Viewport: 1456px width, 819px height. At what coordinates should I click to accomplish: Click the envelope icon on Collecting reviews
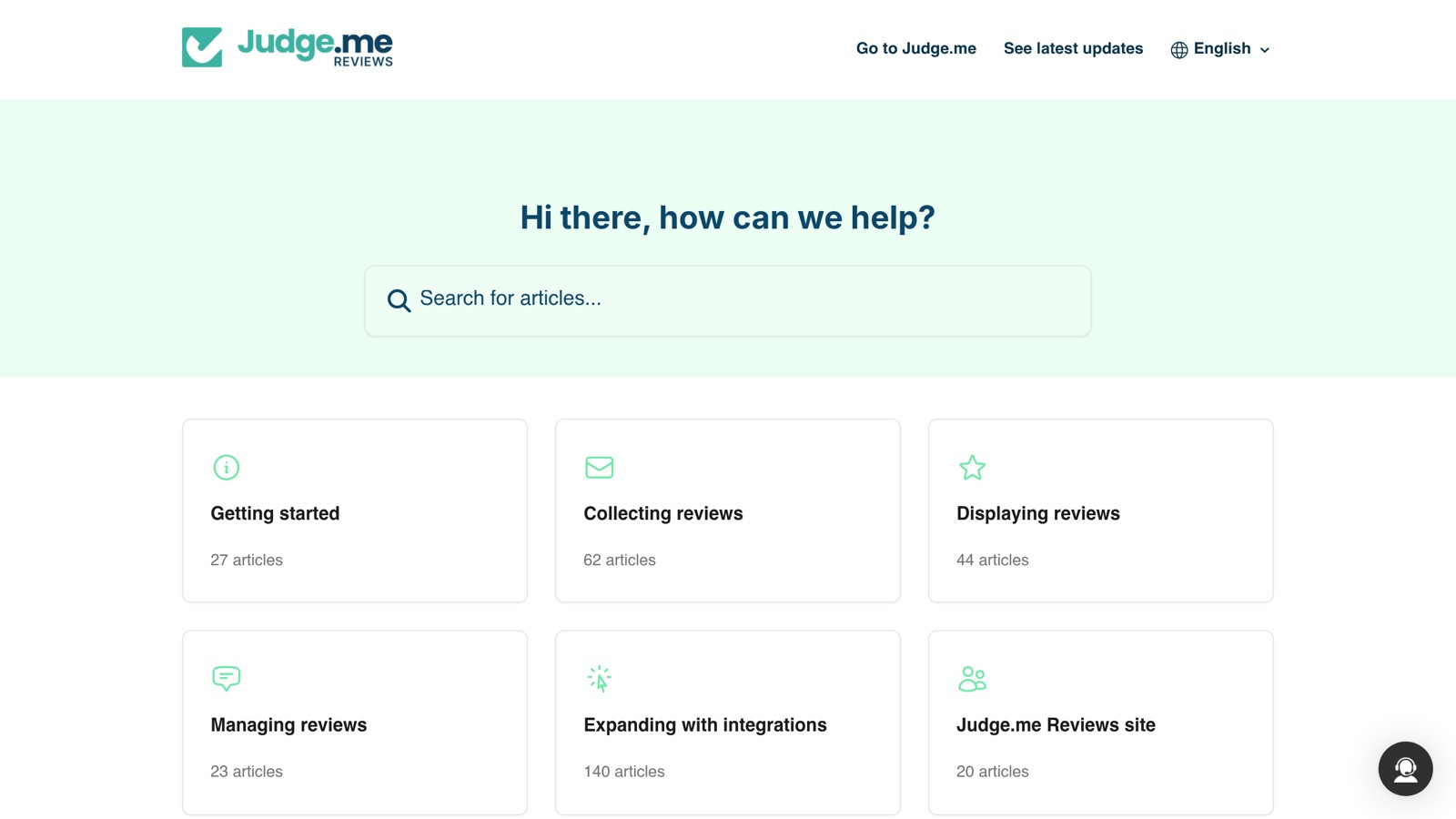[x=599, y=467]
